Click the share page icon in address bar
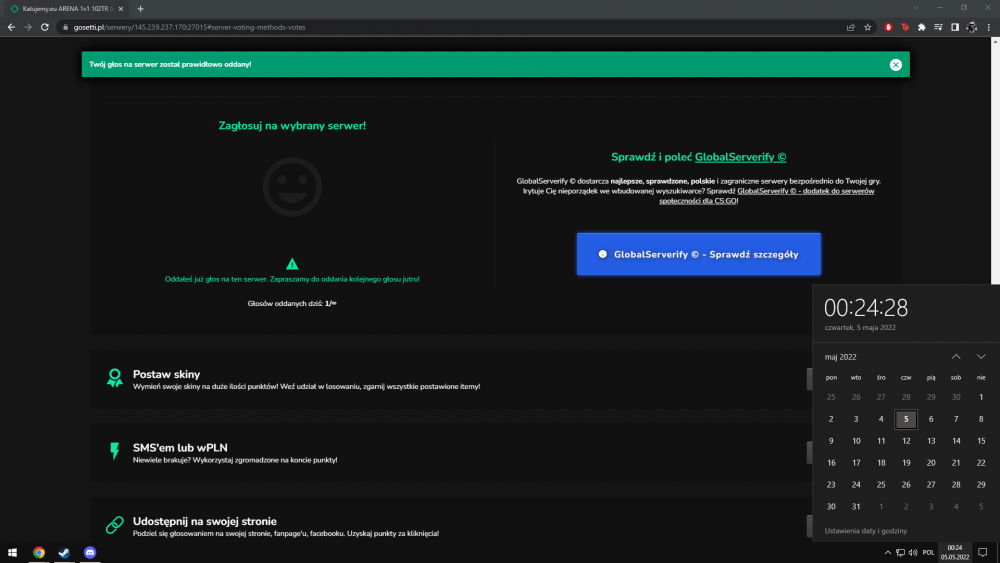1000x563 pixels. coord(851,27)
